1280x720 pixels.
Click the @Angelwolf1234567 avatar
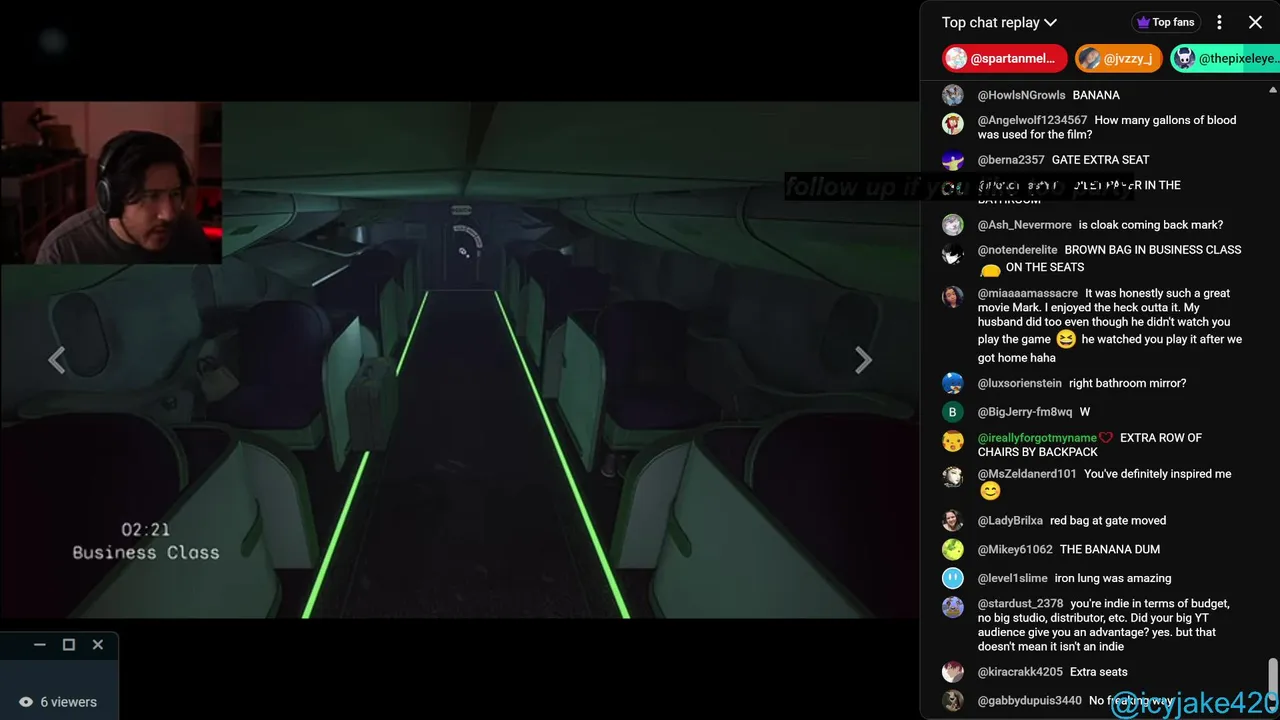pyautogui.click(x=953, y=124)
